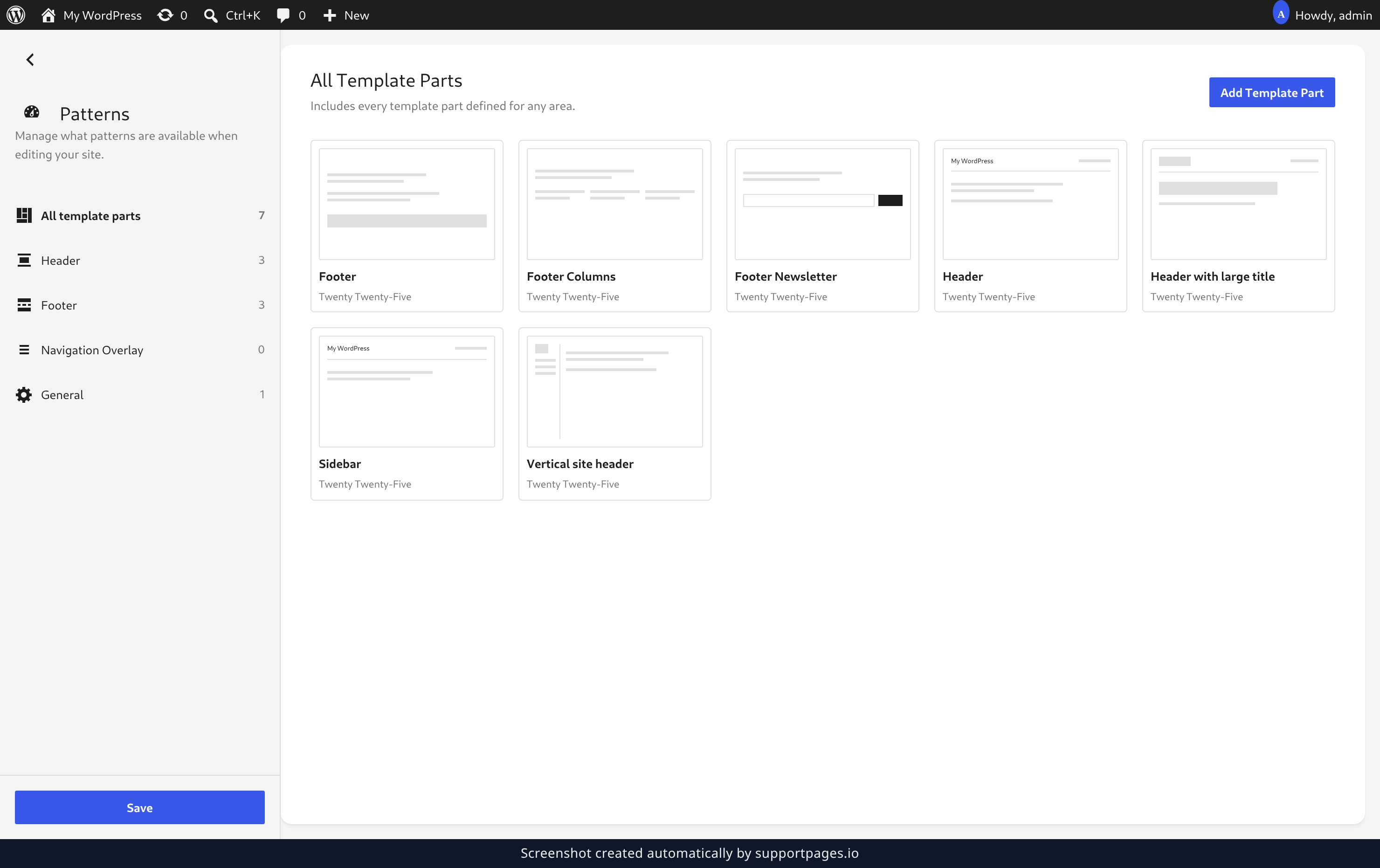Select All template parts category
Viewport: 1380px width, 868px height.
(140, 215)
